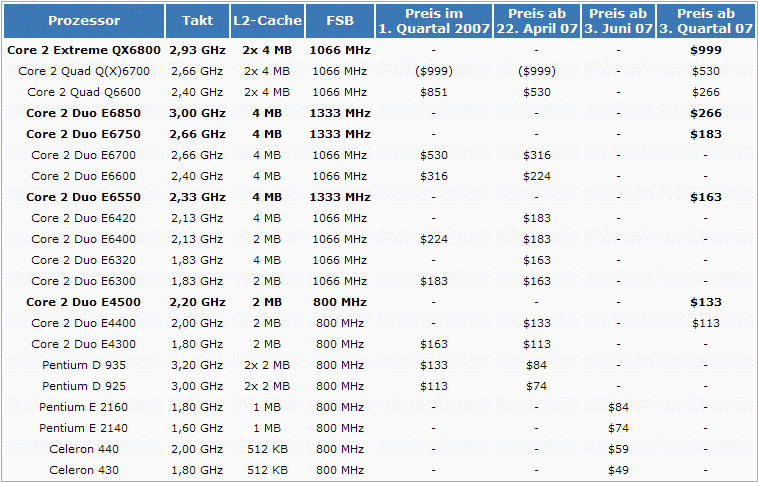
Task: Click the ($999) first-quarter price for Q(X)6700
Action: pyautogui.click(x=434, y=71)
